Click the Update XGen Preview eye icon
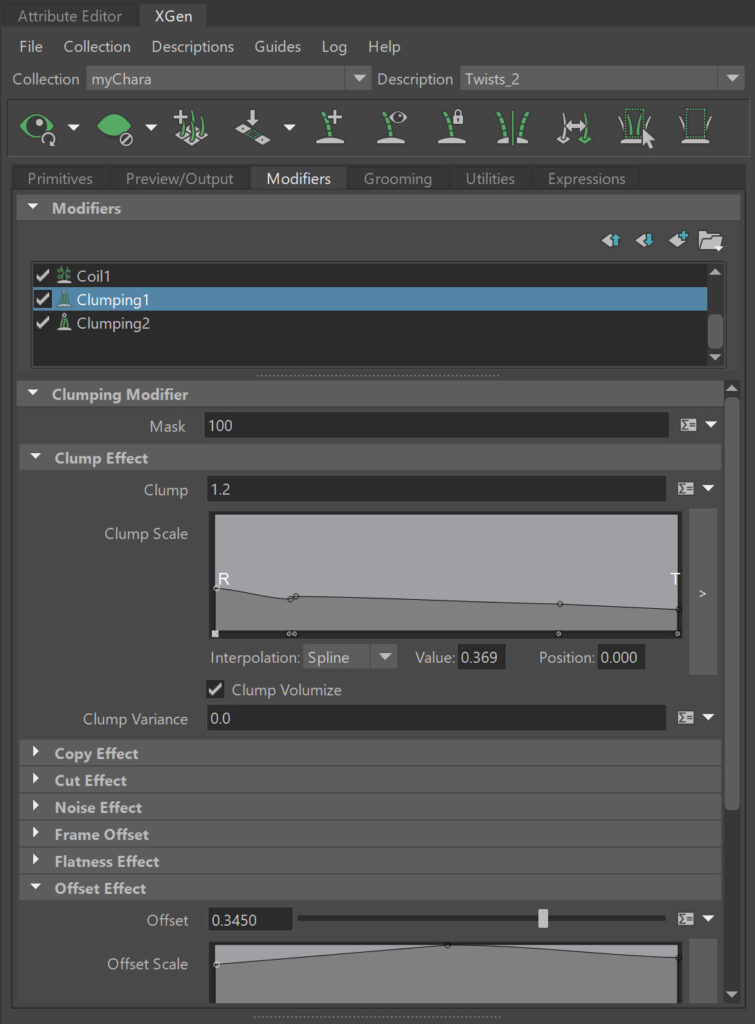 point(38,127)
